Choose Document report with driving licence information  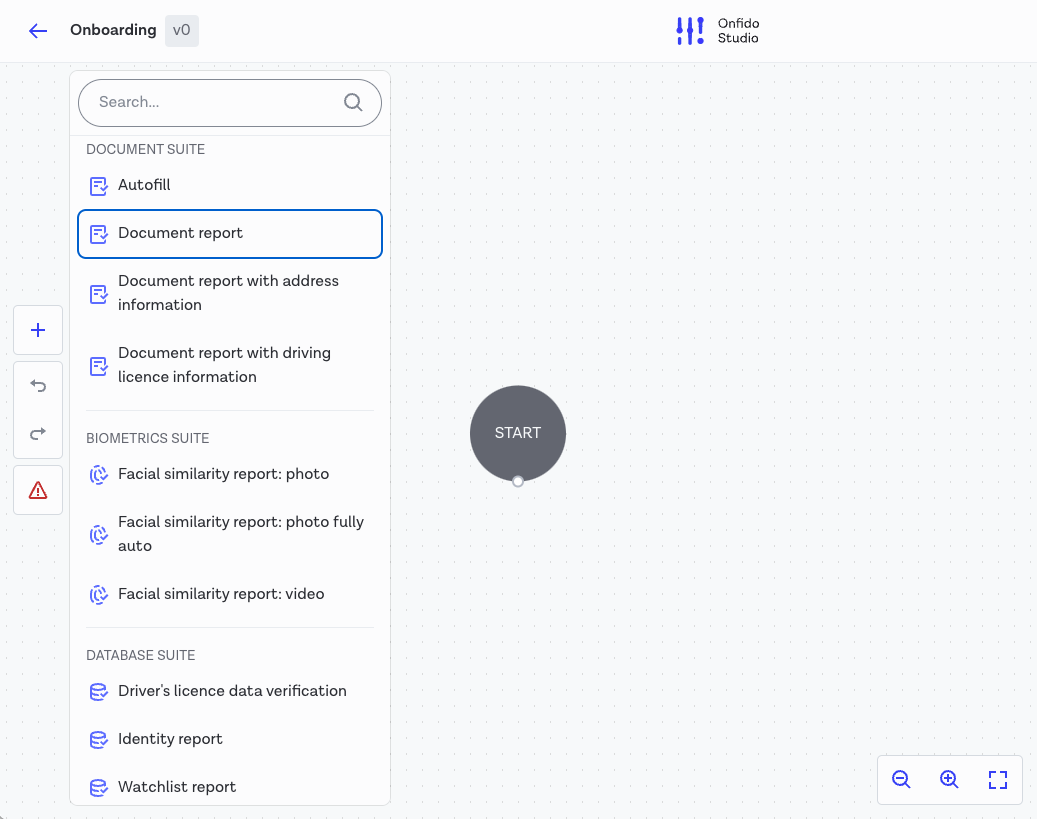coord(224,365)
